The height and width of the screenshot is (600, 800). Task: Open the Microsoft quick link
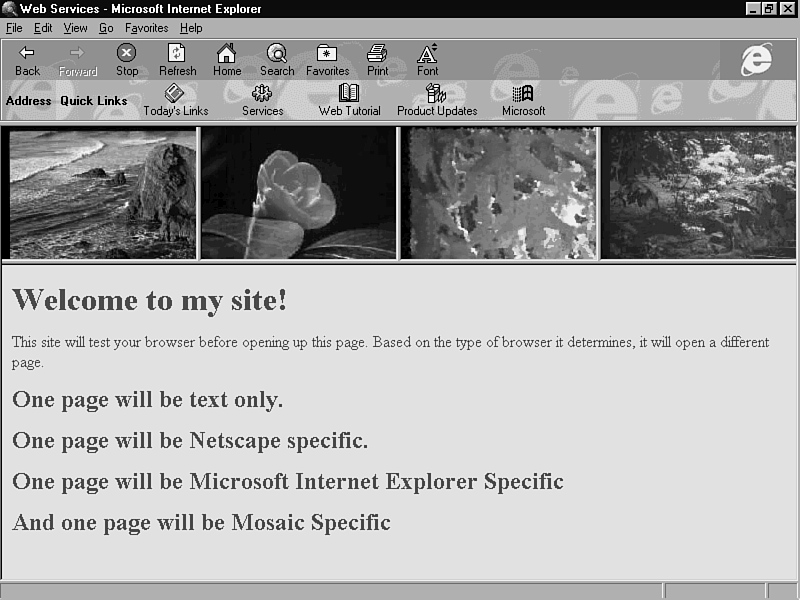pyautogui.click(x=523, y=94)
